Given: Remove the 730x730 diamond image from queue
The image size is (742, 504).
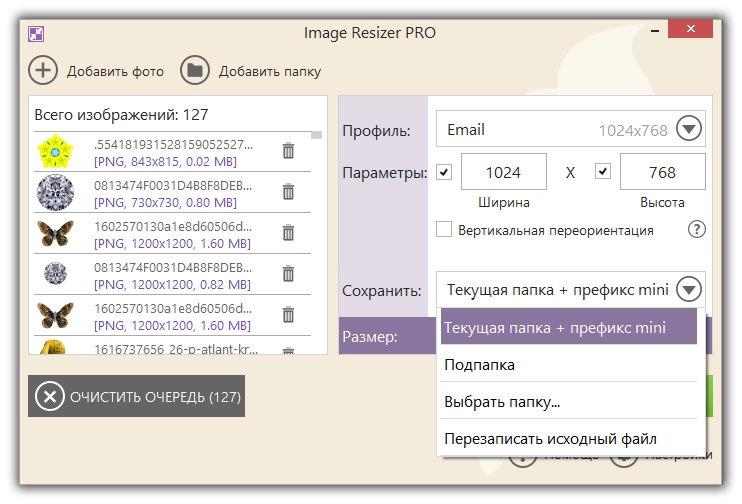Looking at the screenshot, I should pos(288,191).
